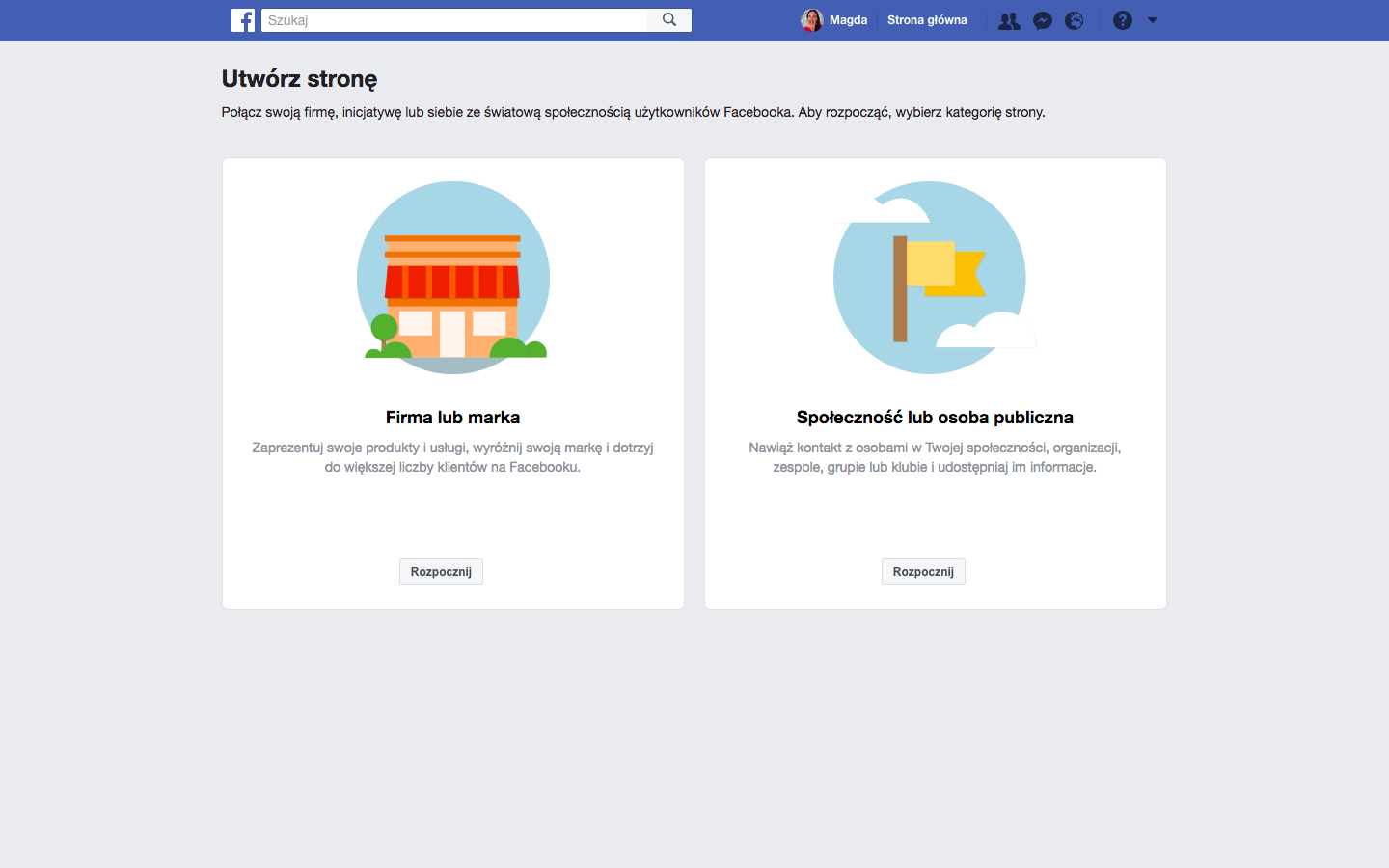Click the description starting 'Zaprezentuj swoje produkty'
The image size is (1389, 868).
point(452,457)
